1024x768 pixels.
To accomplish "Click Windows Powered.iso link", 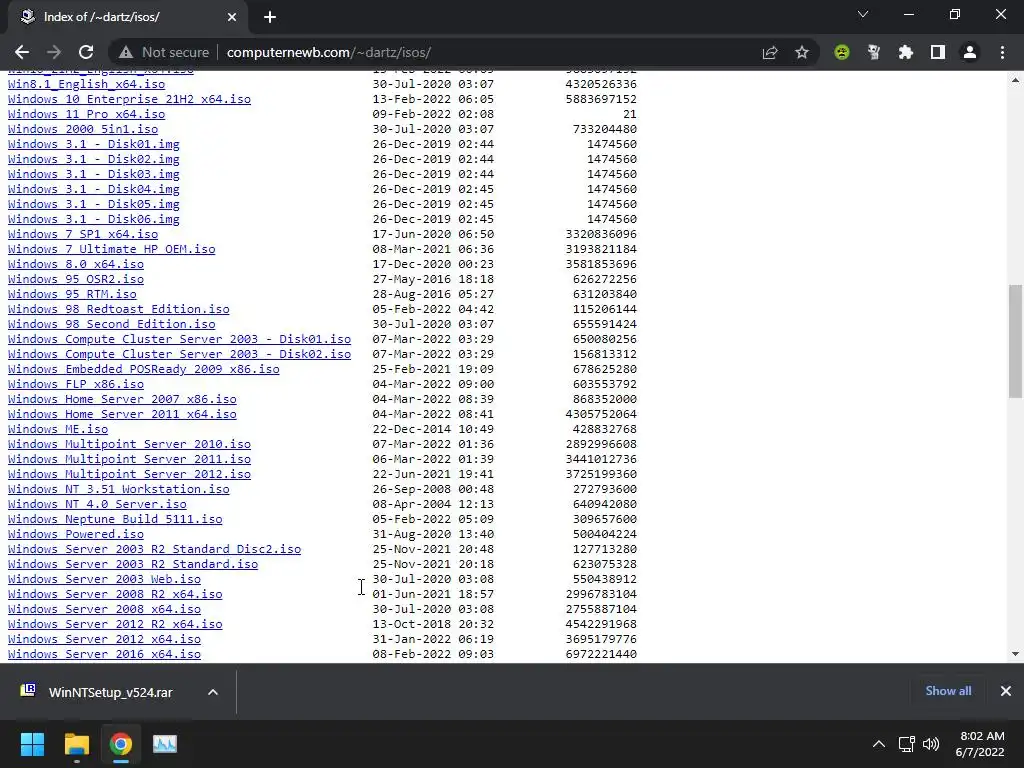I will click(x=76, y=535).
